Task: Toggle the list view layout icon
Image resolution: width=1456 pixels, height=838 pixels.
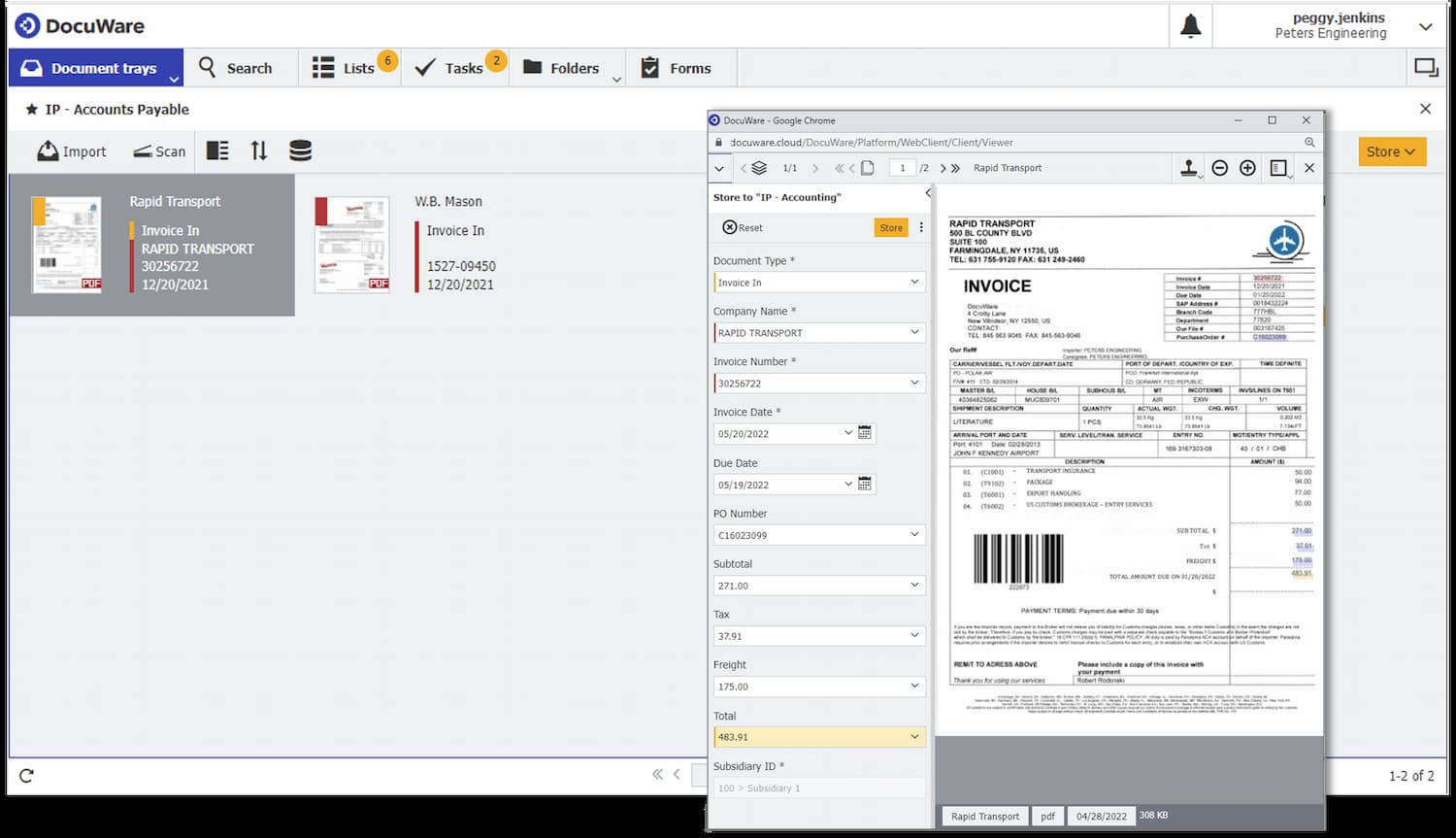Action: point(217,151)
